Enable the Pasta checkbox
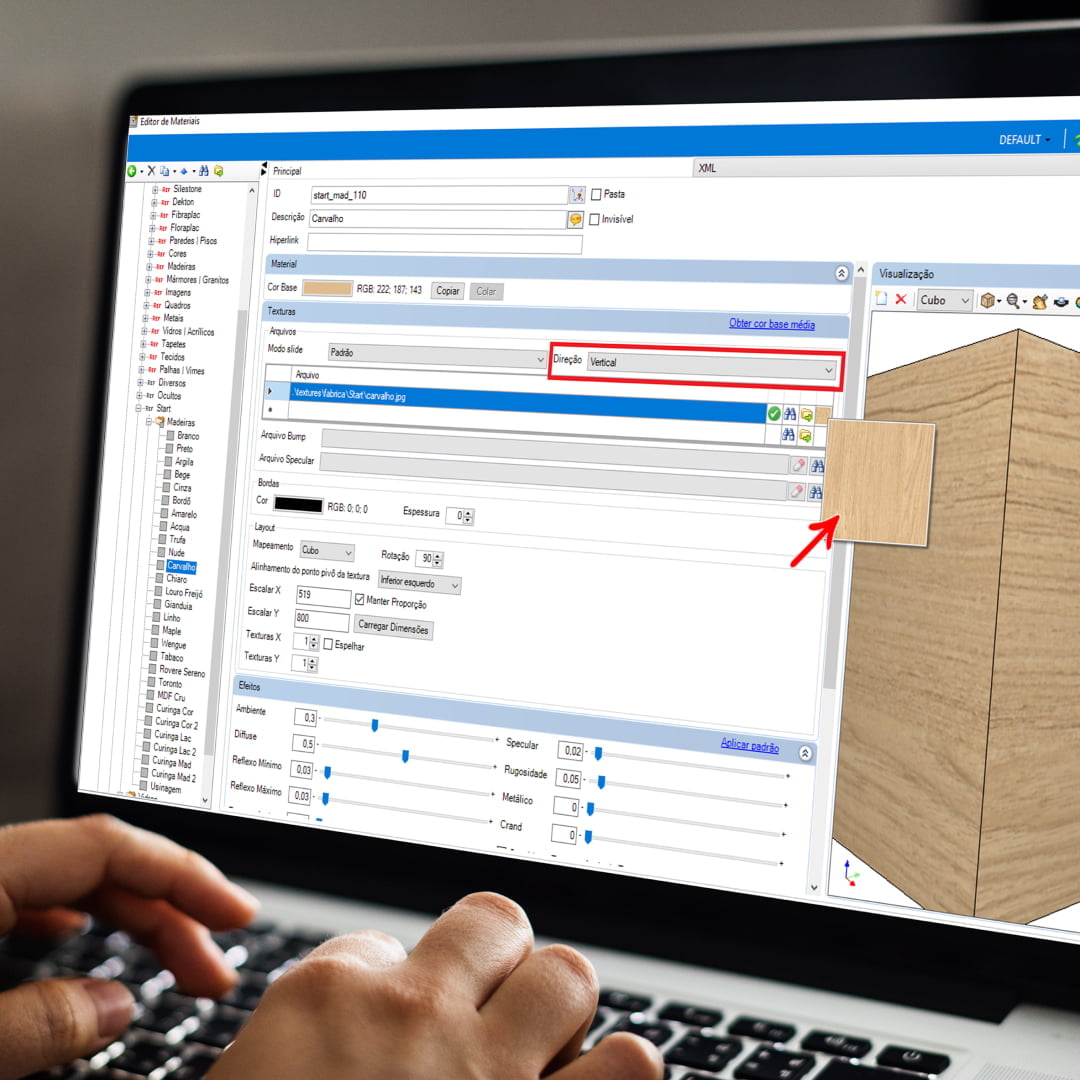 pyautogui.click(x=596, y=194)
